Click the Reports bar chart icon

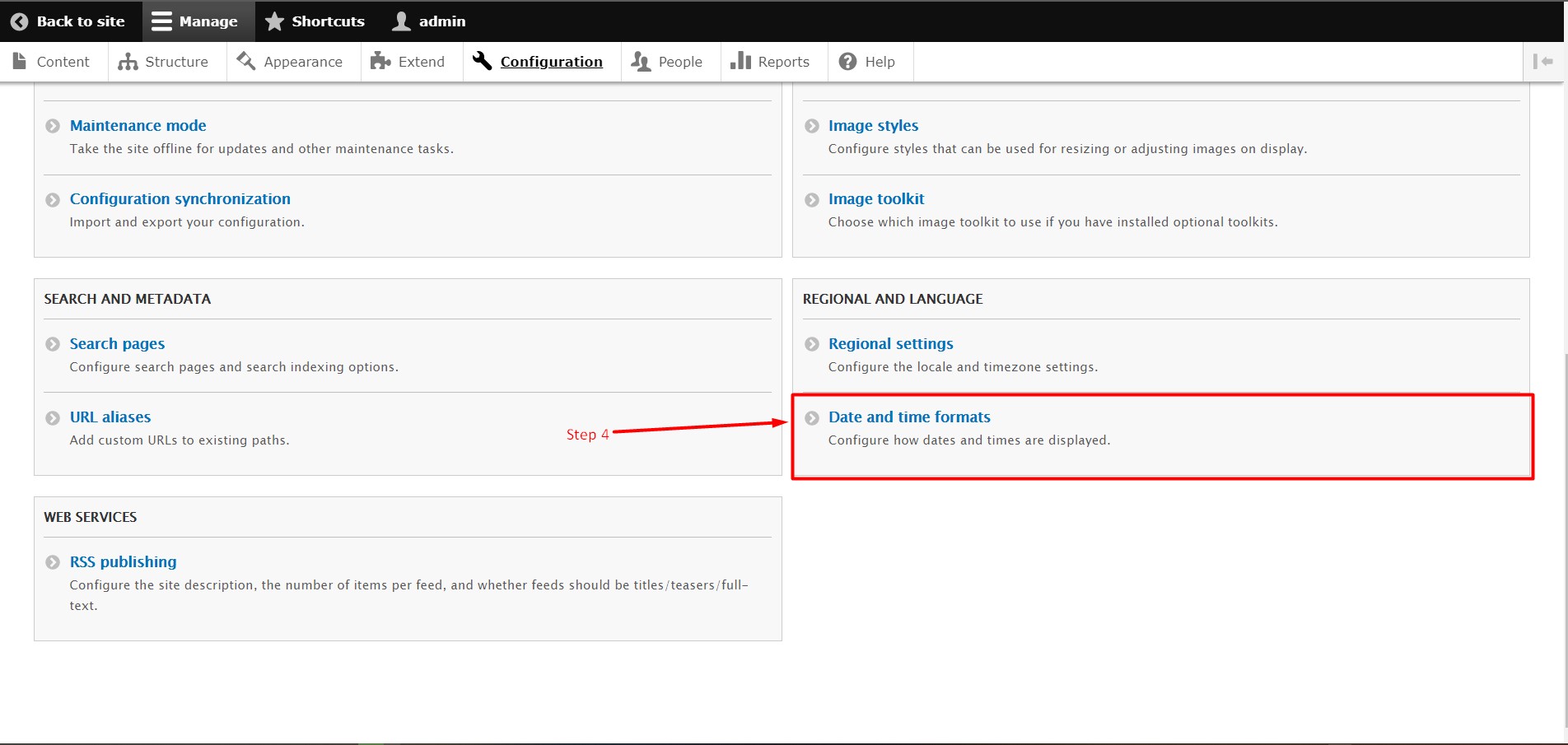coord(740,61)
